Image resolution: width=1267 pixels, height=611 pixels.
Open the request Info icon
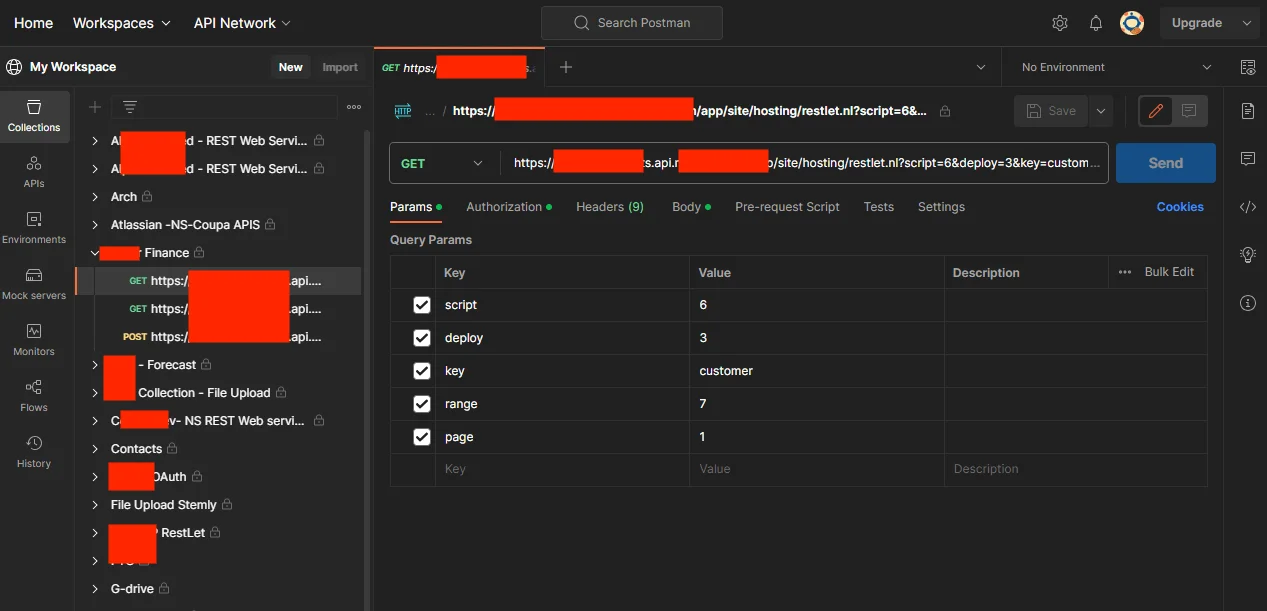[x=1247, y=303]
